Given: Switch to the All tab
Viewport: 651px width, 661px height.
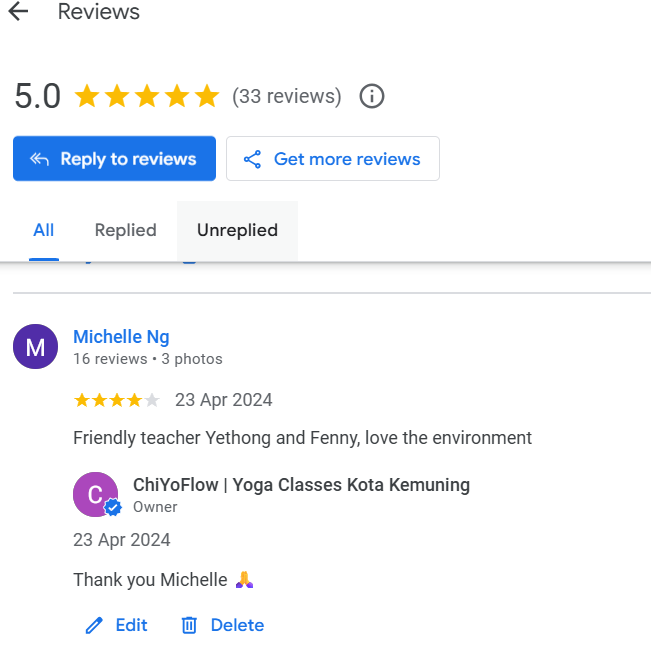Looking at the screenshot, I should [43, 230].
